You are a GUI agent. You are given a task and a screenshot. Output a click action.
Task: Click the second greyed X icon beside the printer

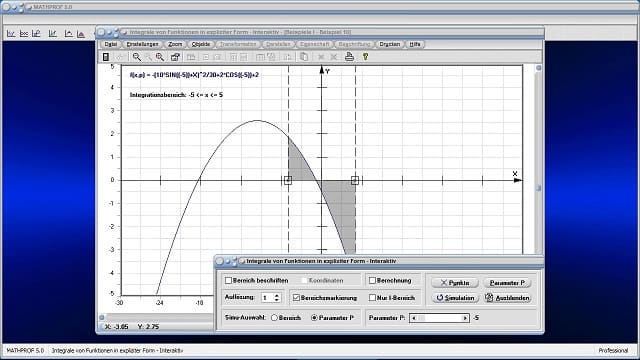tap(334, 58)
